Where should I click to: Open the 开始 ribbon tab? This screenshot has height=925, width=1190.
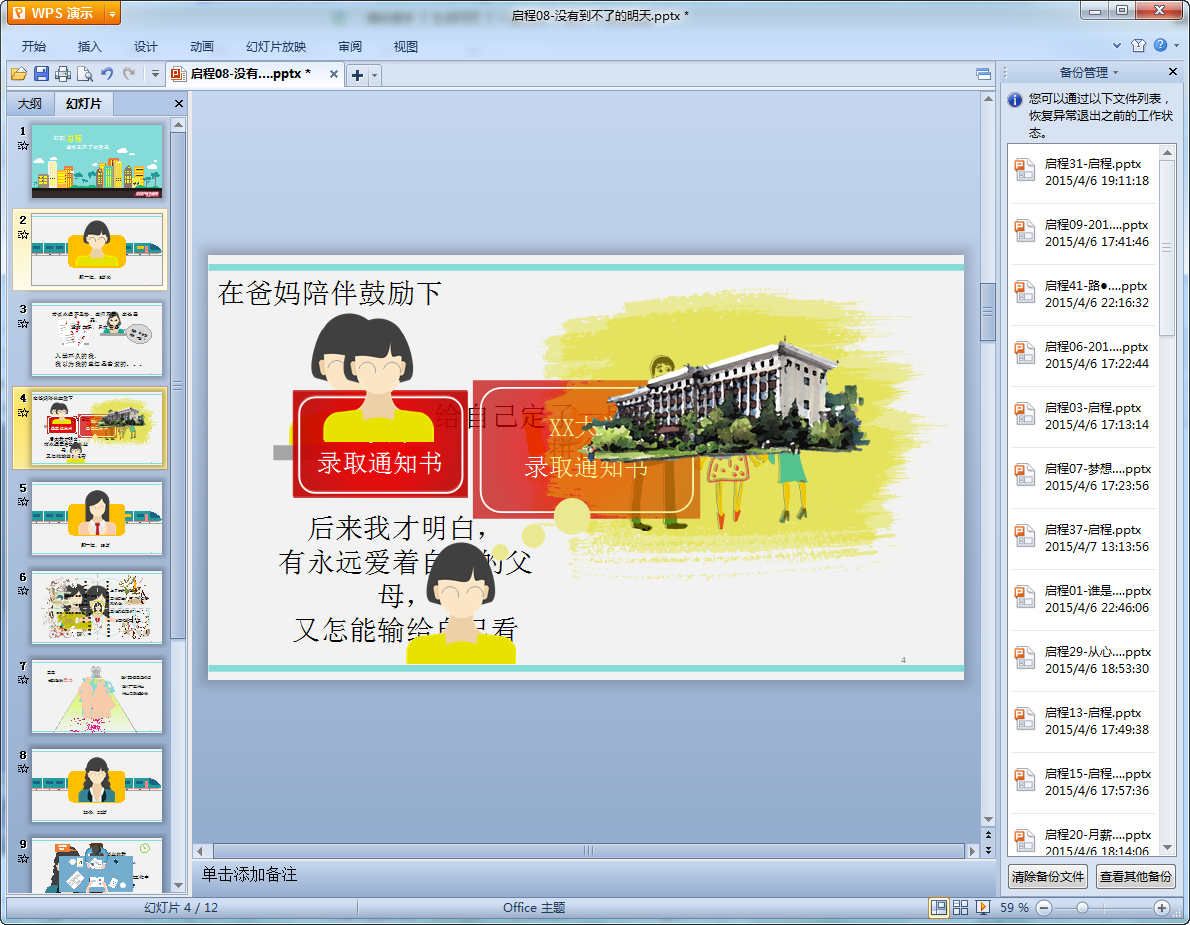(x=33, y=46)
